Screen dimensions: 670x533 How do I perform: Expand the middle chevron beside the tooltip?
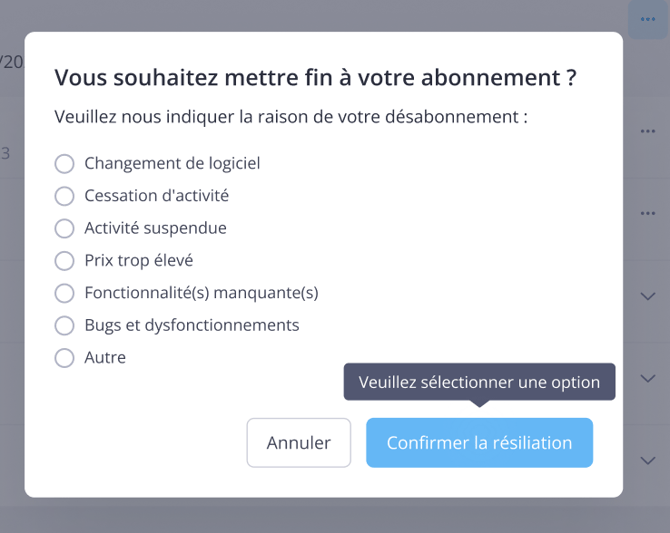(x=647, y=378)
